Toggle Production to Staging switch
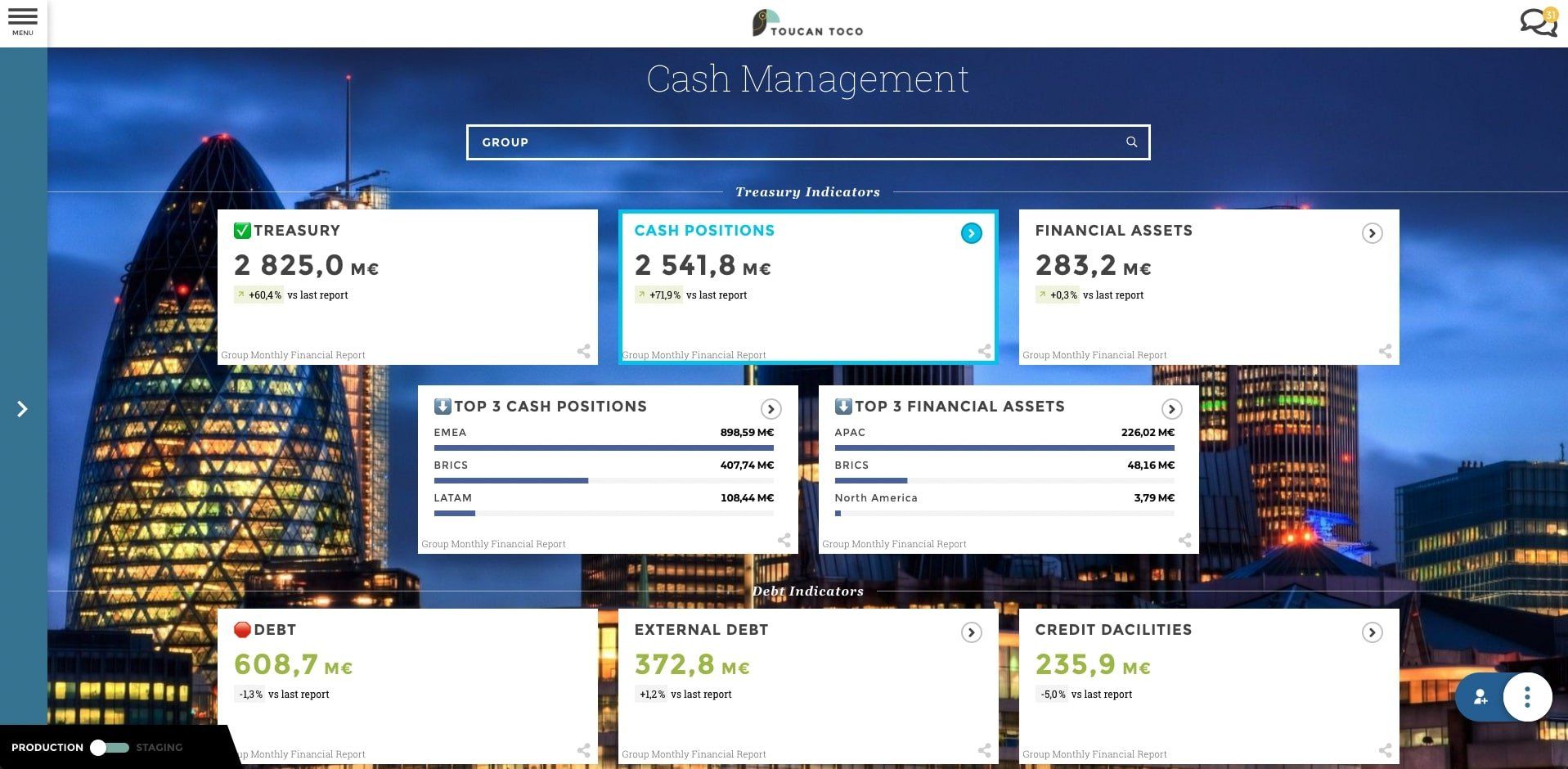The height and width of the screenshot is (769, 1568). pos(110,748)
